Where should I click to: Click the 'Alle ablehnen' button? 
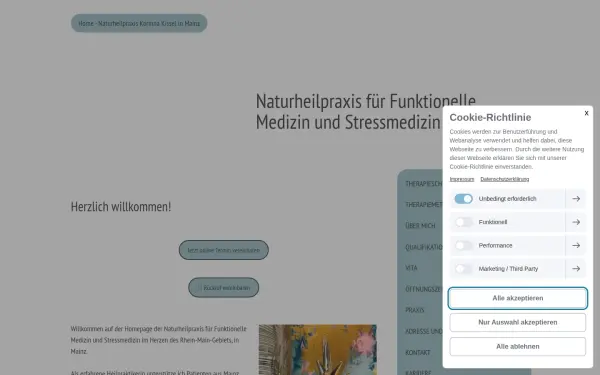pyautogui.click(x=517, y=346)
